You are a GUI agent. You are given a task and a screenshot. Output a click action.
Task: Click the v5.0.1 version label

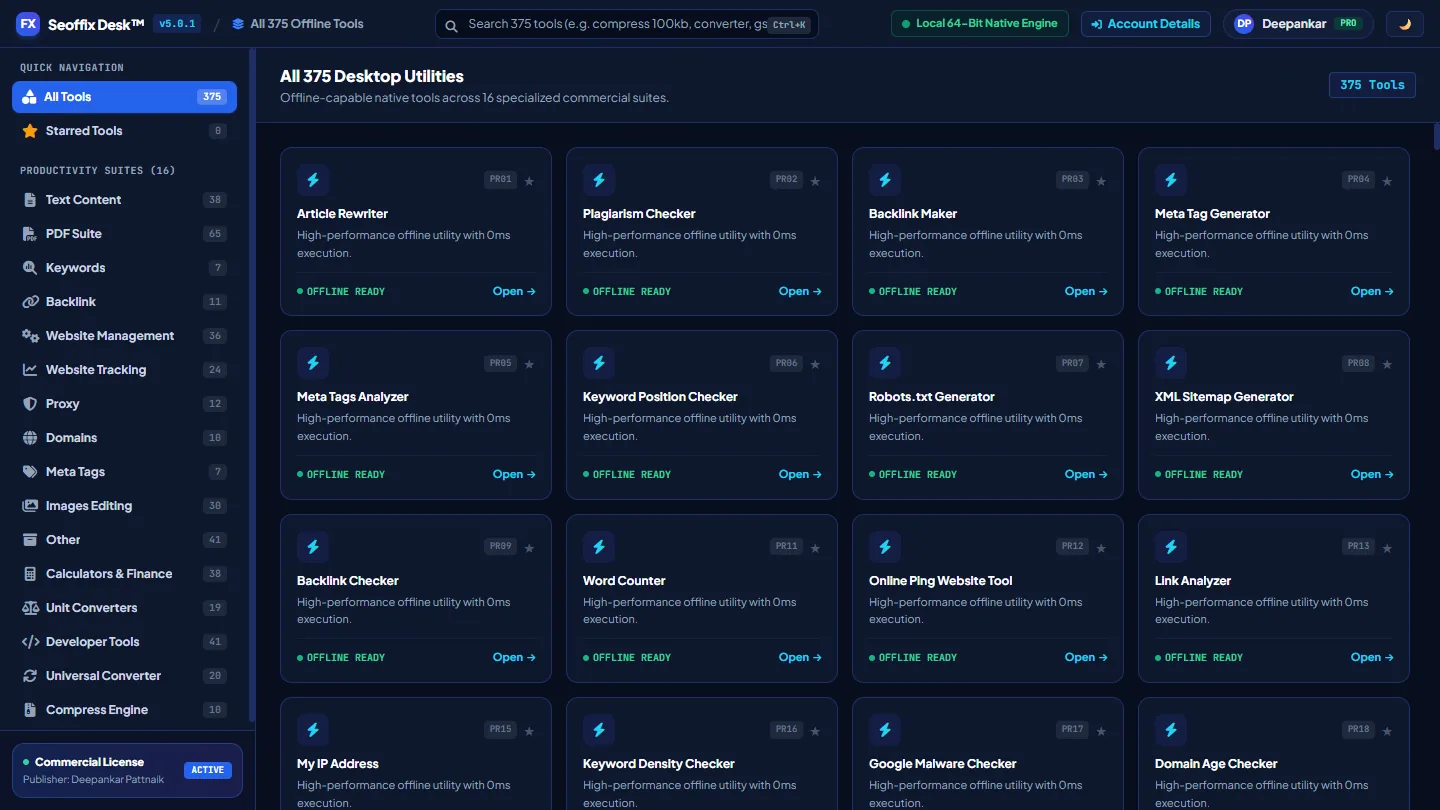point(177,24)
